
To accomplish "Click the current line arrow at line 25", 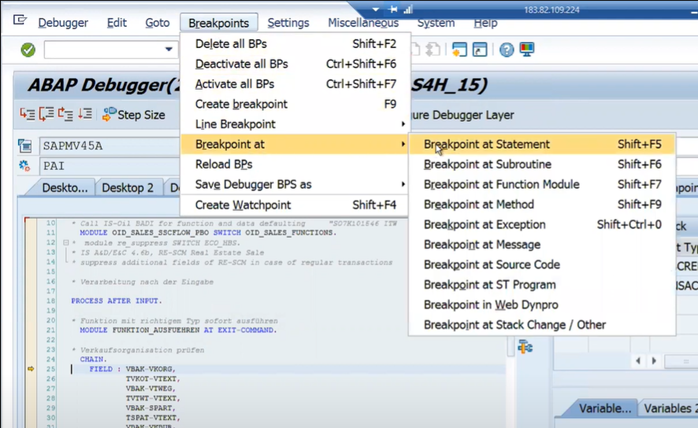I will pos(31,369).
